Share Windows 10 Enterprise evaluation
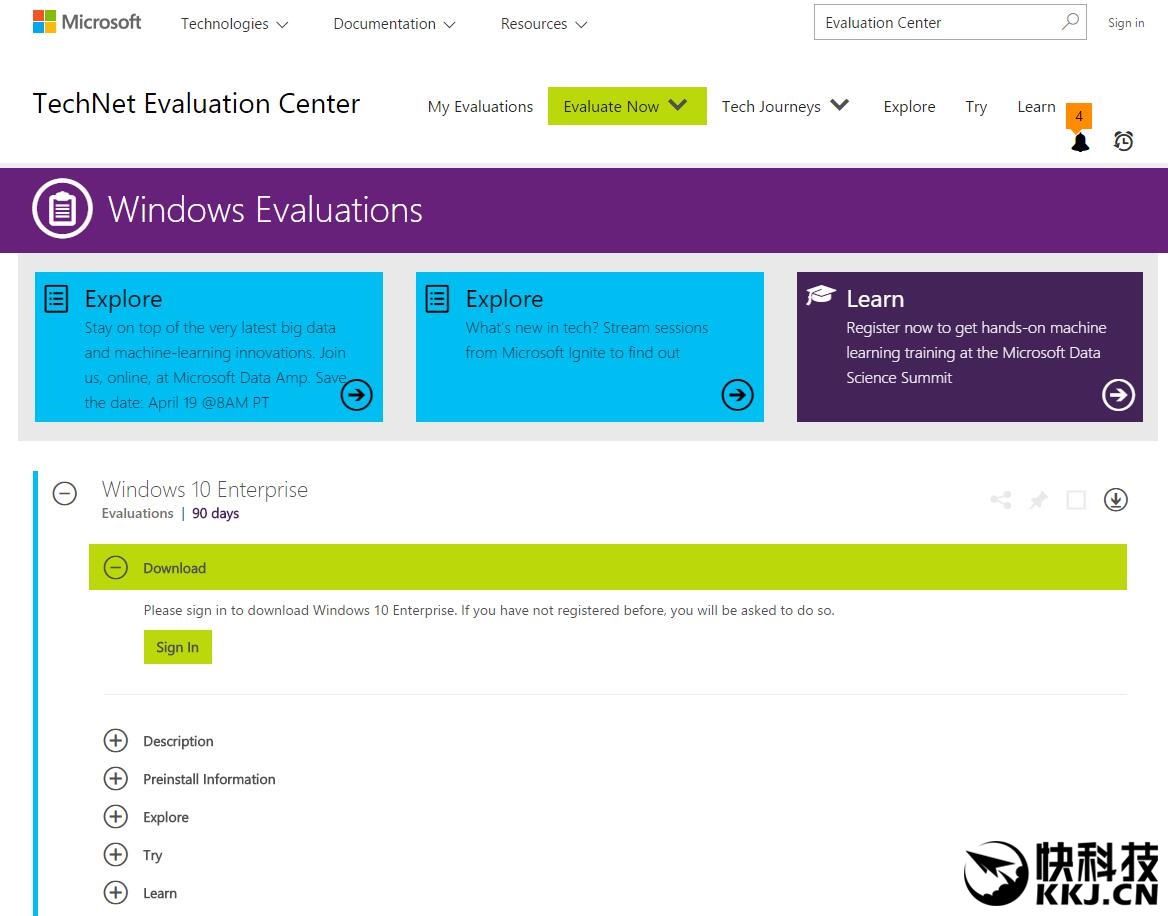Screen dimensions: 1168x916 (x=1000, y=500)
